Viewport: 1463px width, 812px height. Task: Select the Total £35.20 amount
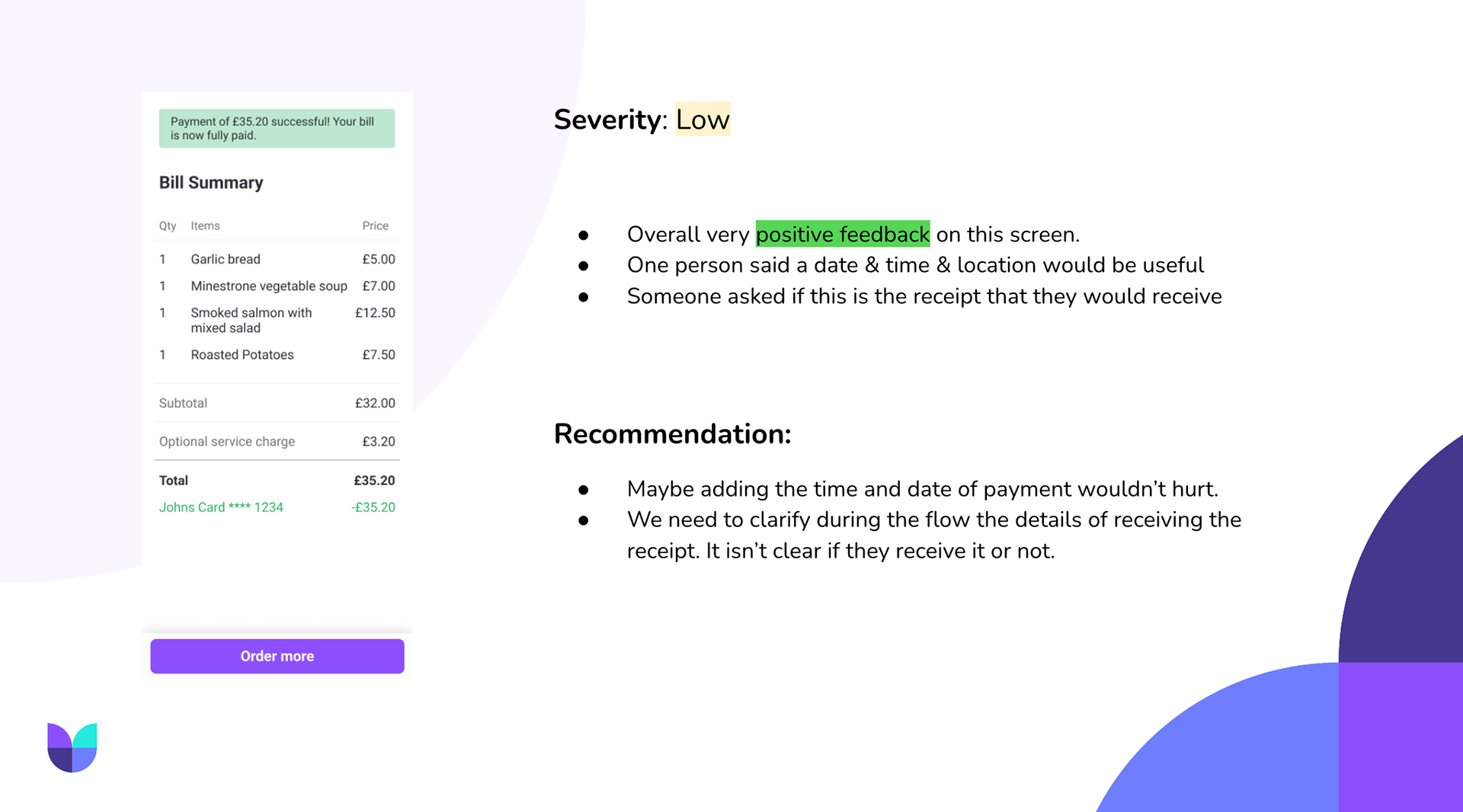(374, 481)
